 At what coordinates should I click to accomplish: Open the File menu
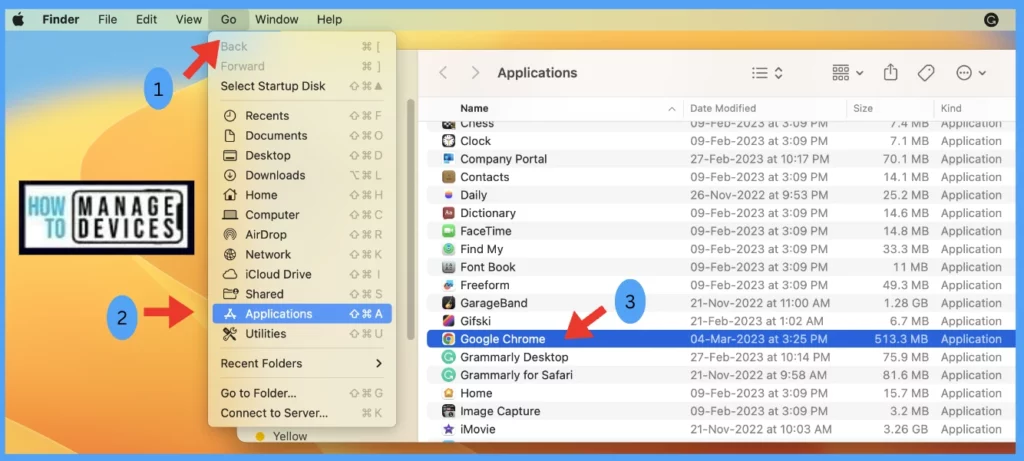click(x=107, y=20)
